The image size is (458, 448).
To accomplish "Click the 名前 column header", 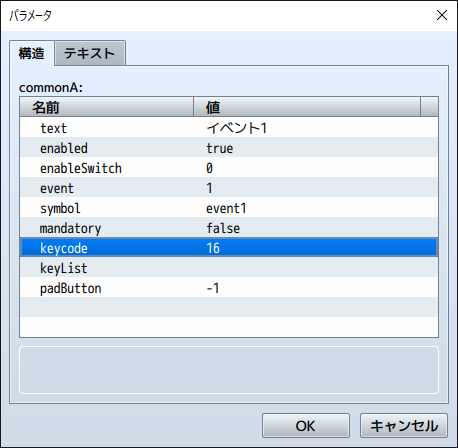I will click(x=107, y=107).
